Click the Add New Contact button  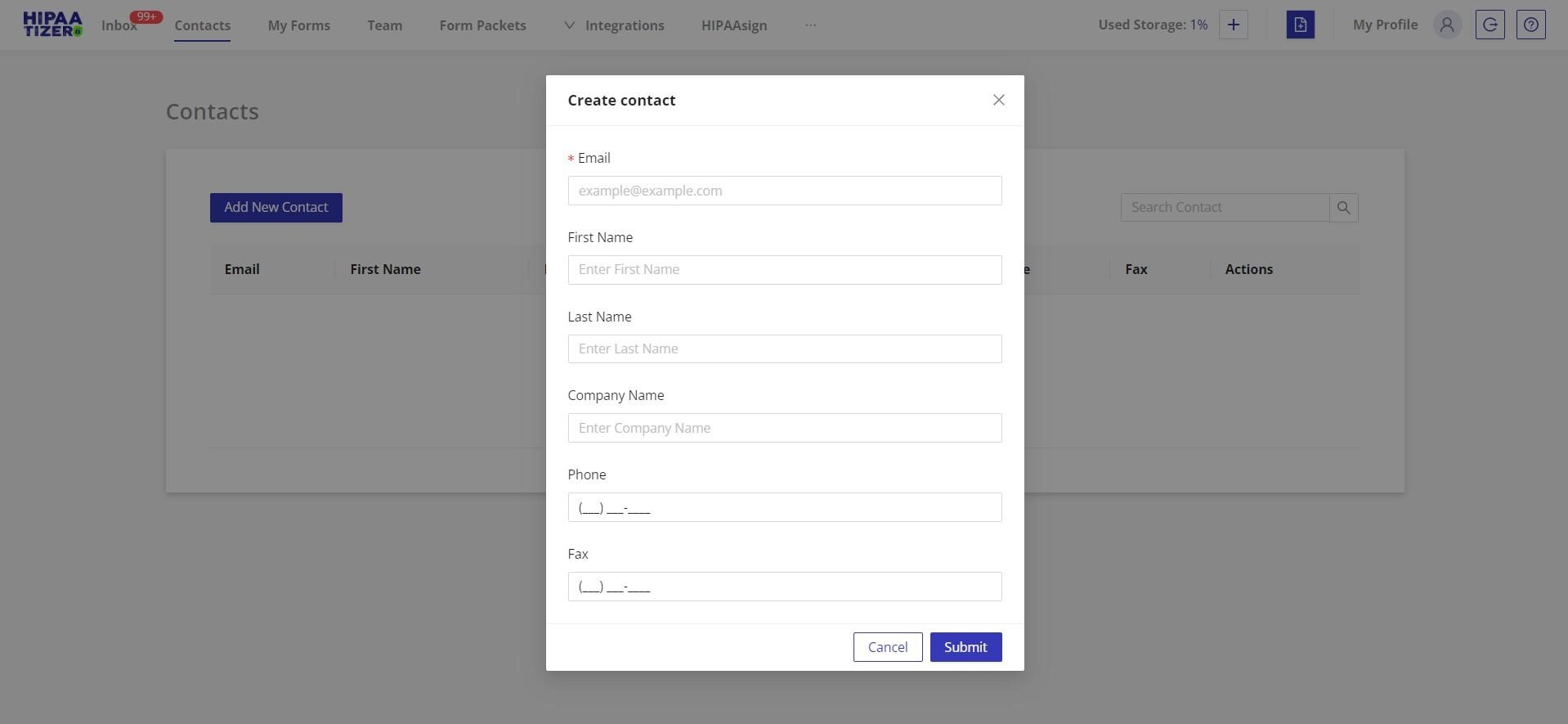tap(276, 208)
